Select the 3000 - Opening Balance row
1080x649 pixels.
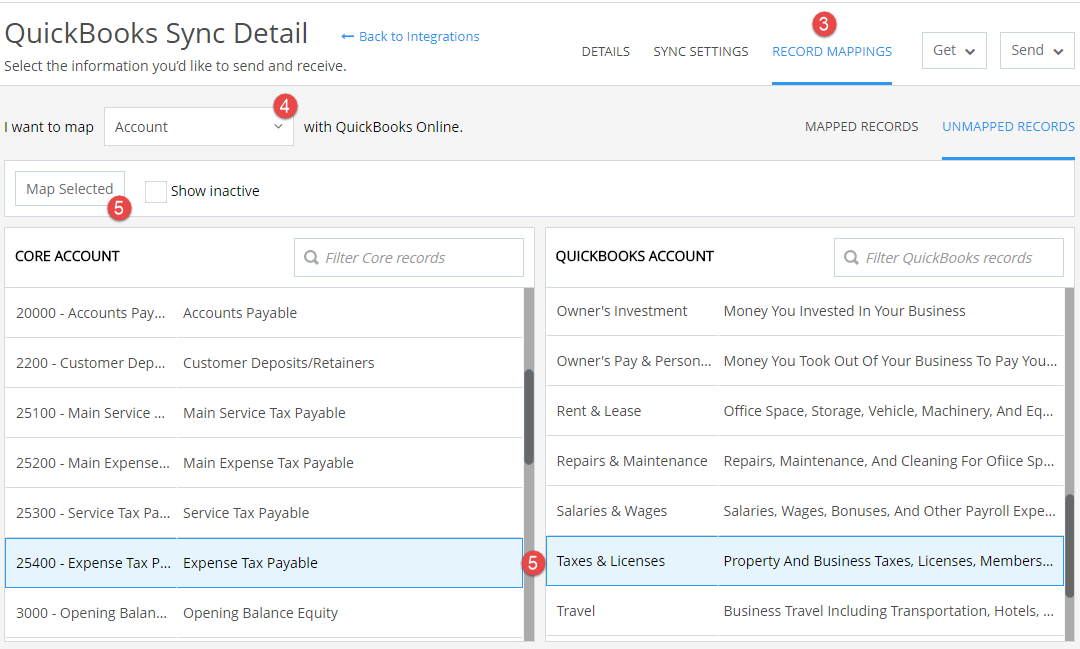[264, 613]
